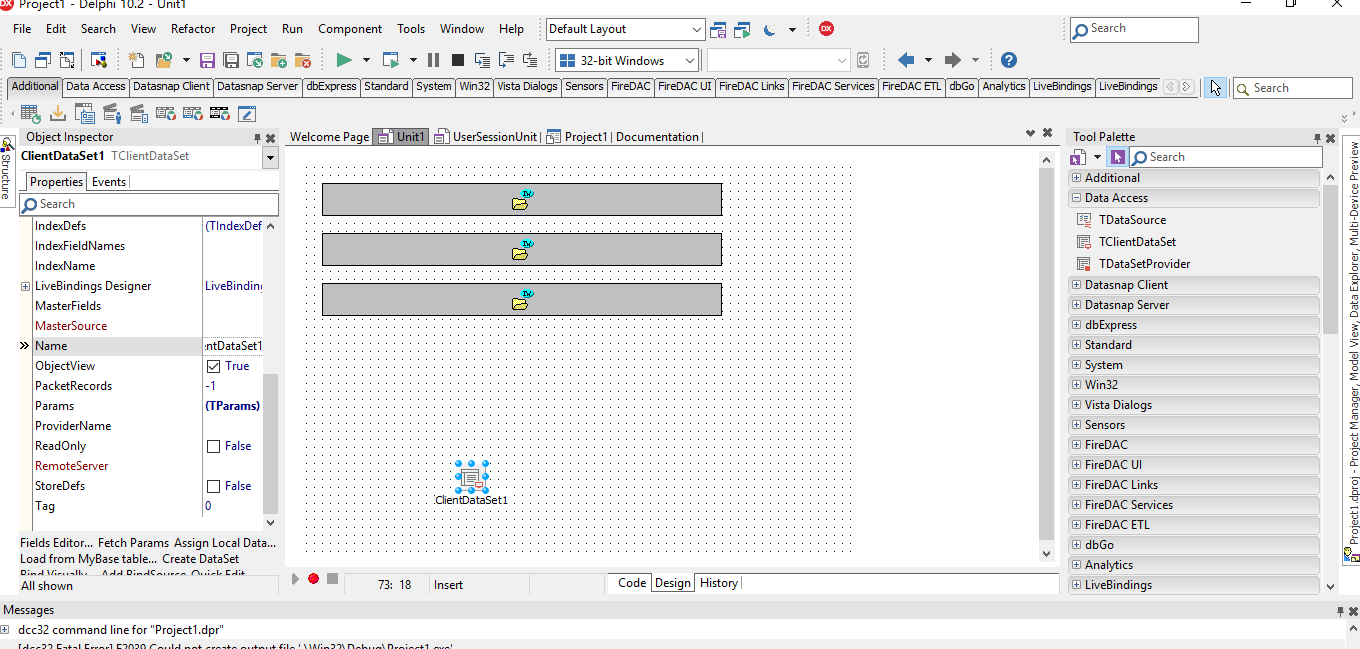Check the StoreDefs False checkbox
The width and height of the screenshot is (1360, 649).
click(x=213, y=486)
